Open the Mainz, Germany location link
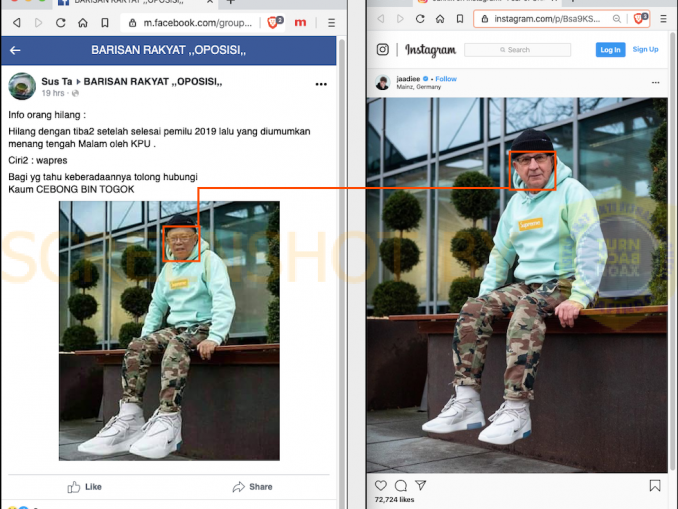The height and width of the screenshot is (509, 678). coord(419,87)
